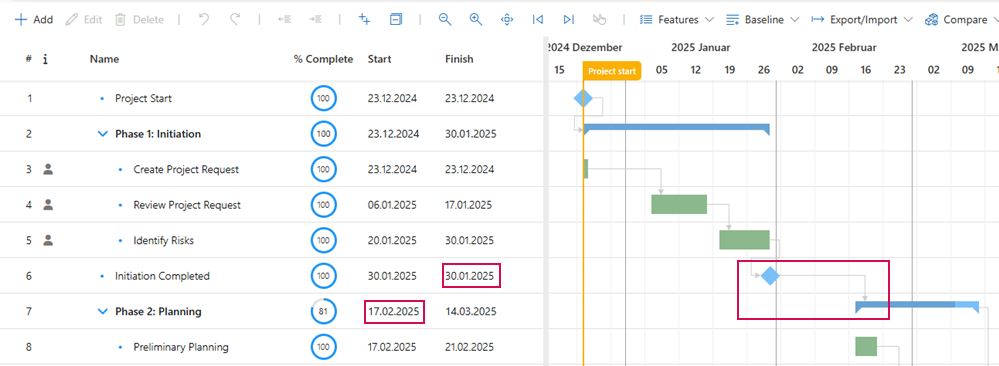Image resolution: width=999 pixels, height=366 pixels.
Task: Click assignee icon for Create Project Request
Action: pos(48,170)
